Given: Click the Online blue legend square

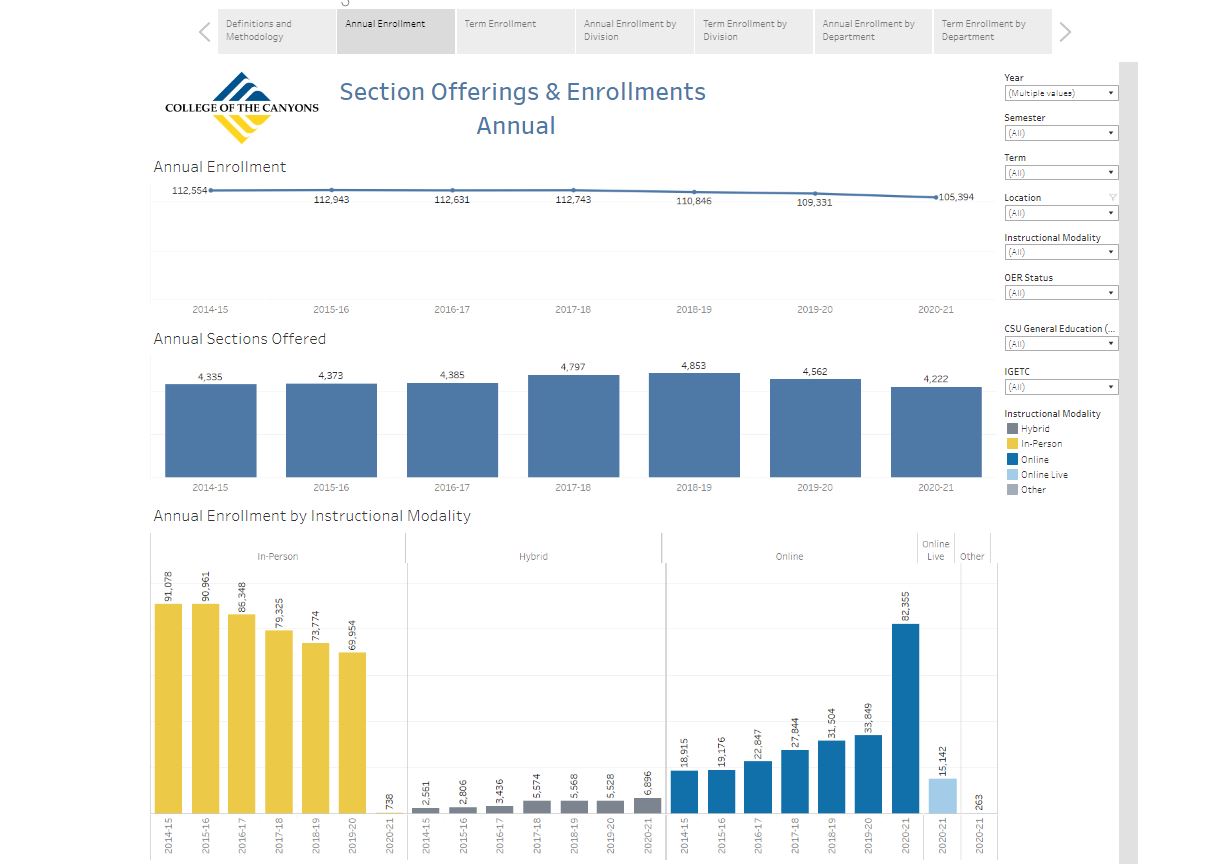Looking at the screenshot, I should click(x=1012, y=458).
